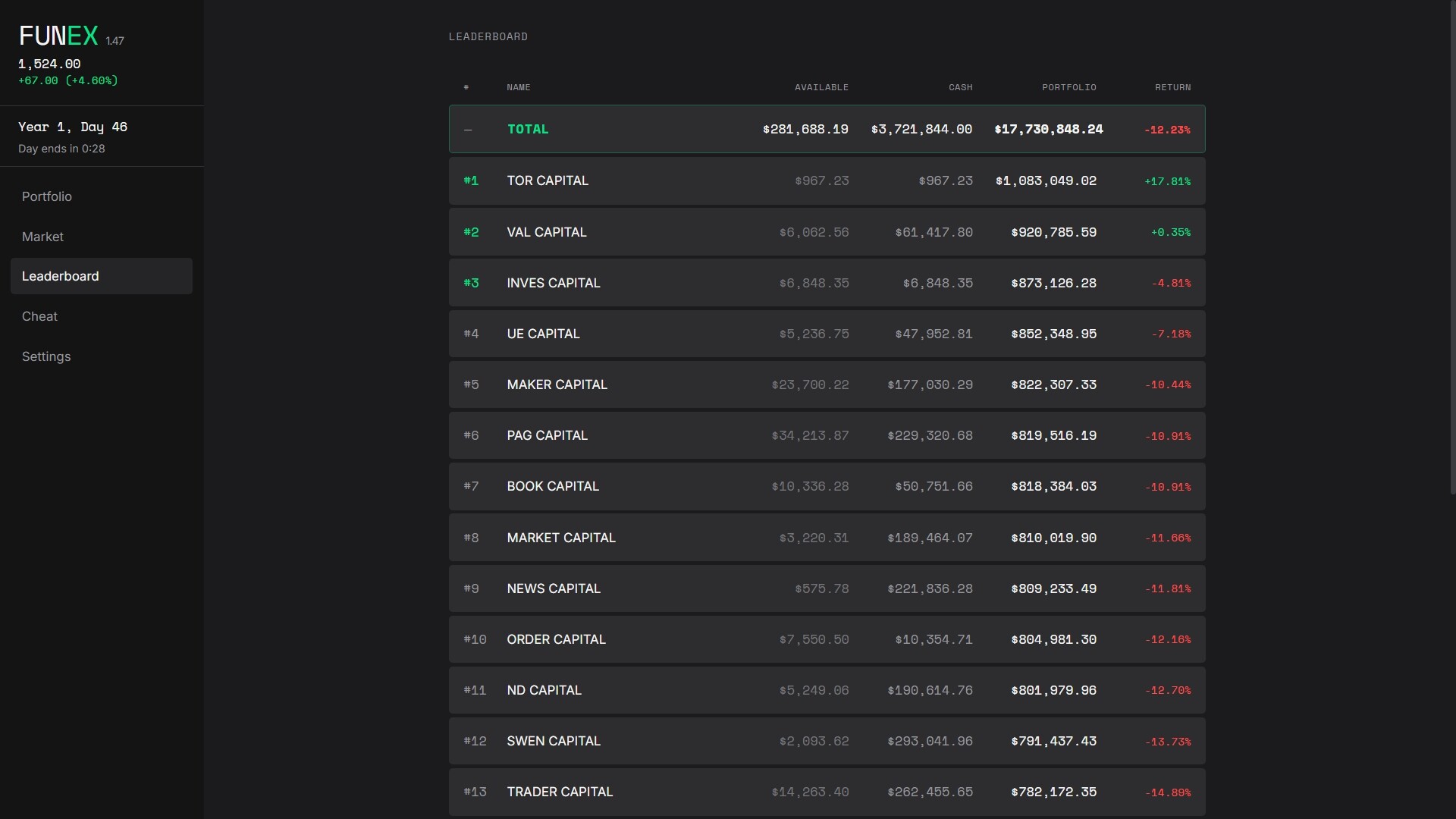This screenshot has height=819, width=1456.
Task: Select ND CAPITAL row name
Action: 544,690
